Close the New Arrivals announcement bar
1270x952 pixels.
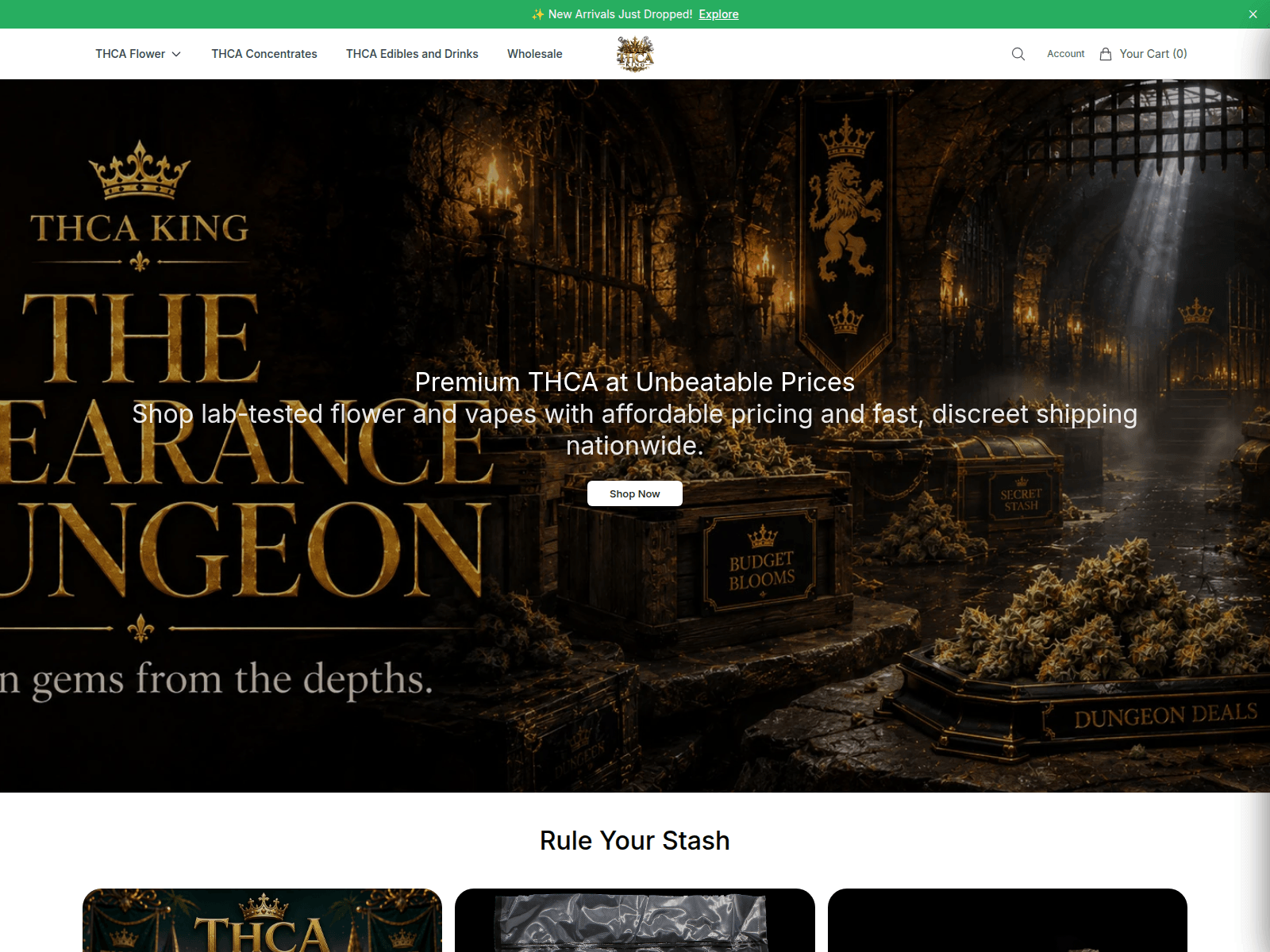point(1253,14)
